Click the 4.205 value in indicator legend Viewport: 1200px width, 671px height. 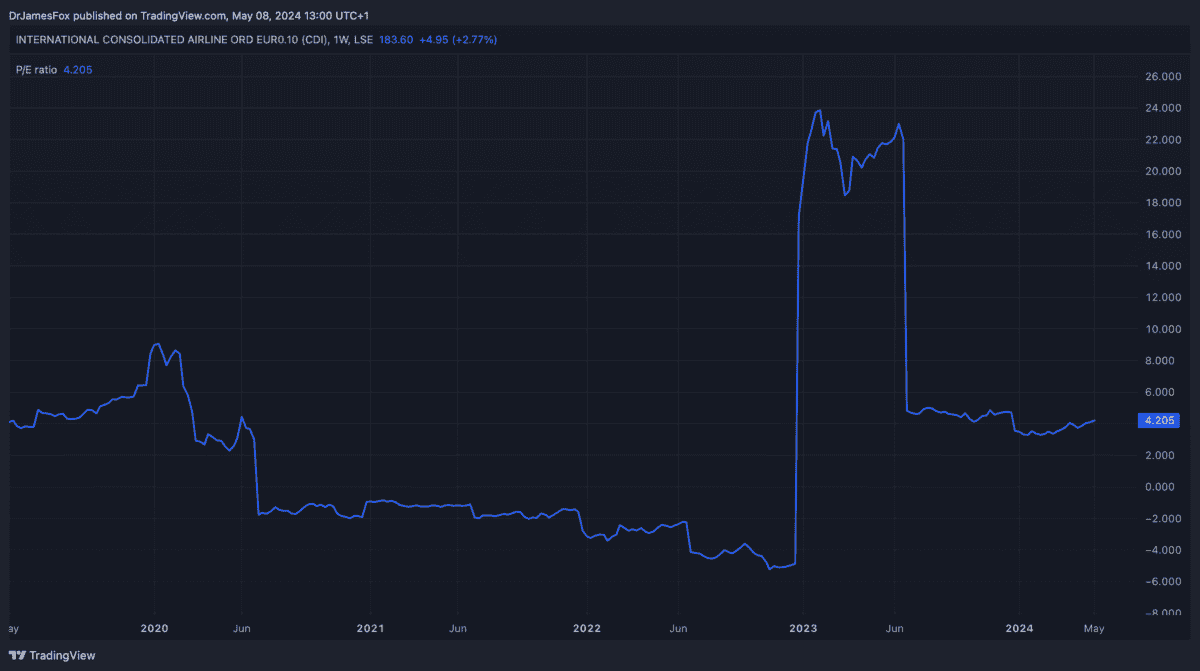pos(77,70)
